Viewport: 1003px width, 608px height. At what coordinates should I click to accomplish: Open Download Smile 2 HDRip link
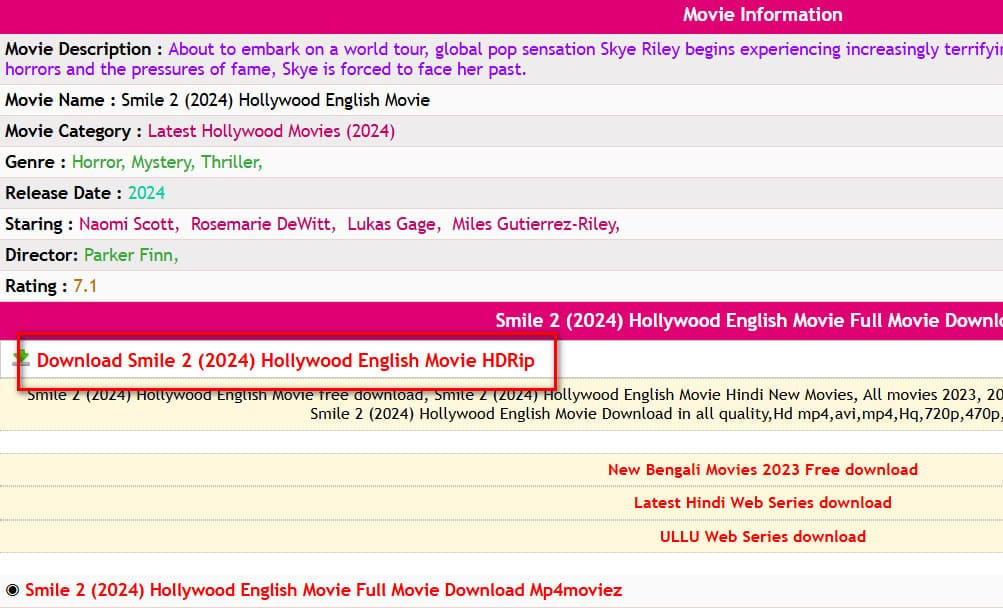pyautogui.click(x=285, y=361)
